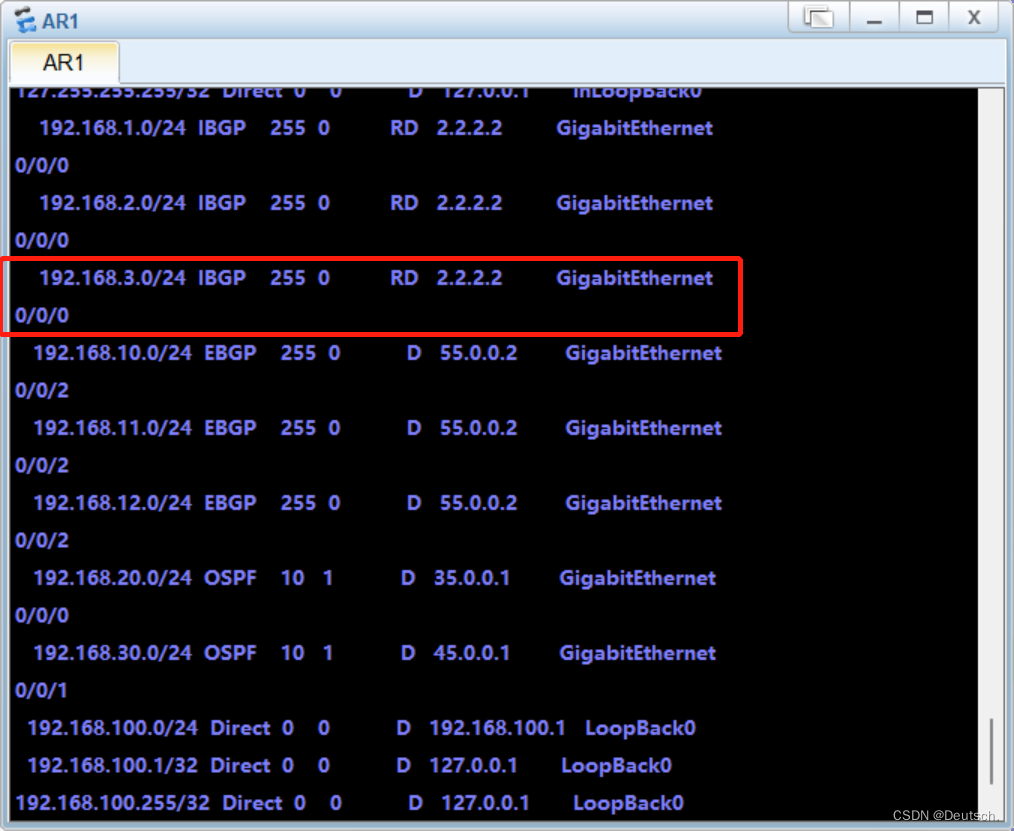Click route entry 192.168.11.0/24
The height and width of the screenshot is (831, 1014).
pyautogui.click(x=113, y=428)
